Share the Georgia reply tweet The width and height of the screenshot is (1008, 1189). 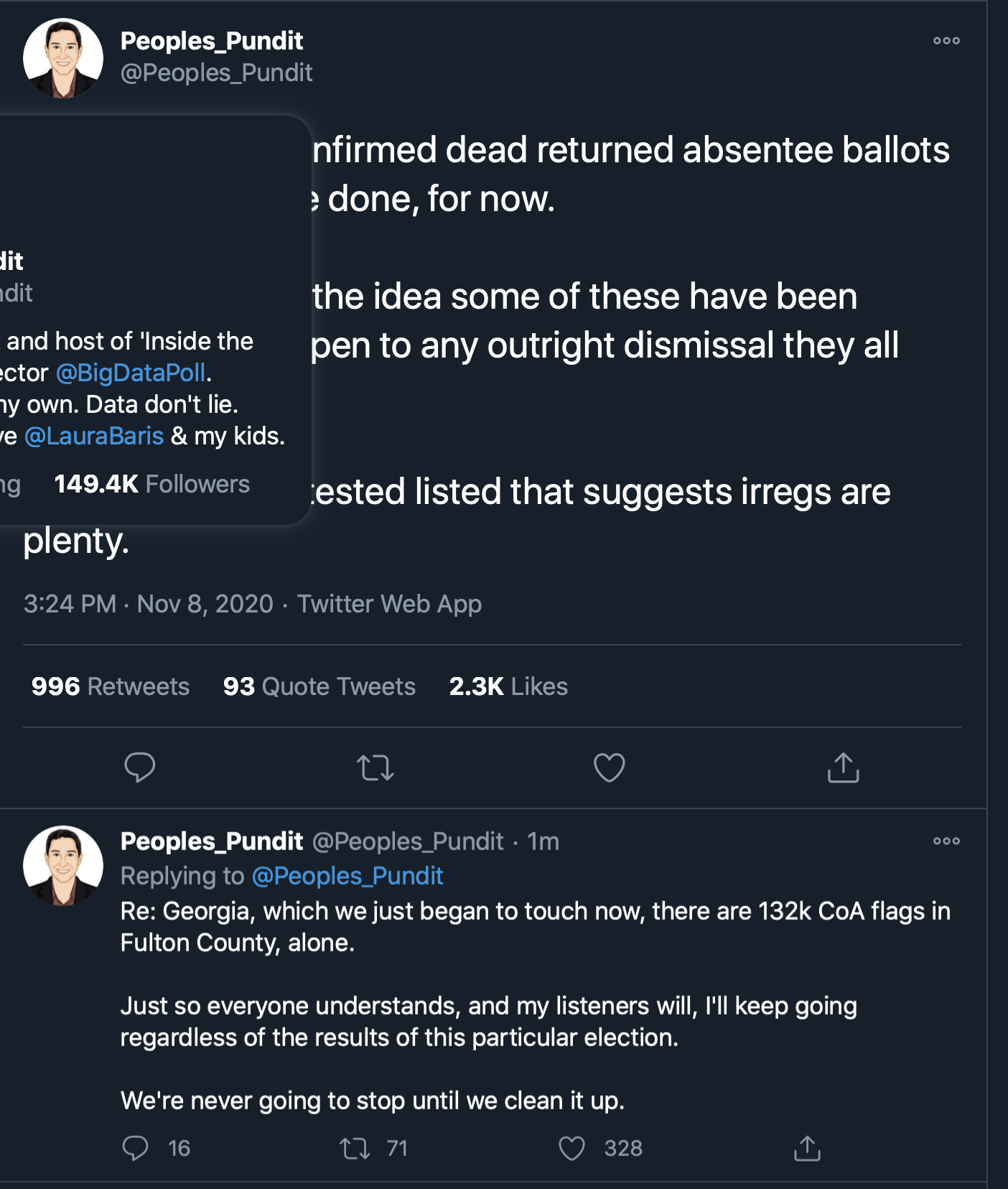[x=807, y=1148]
